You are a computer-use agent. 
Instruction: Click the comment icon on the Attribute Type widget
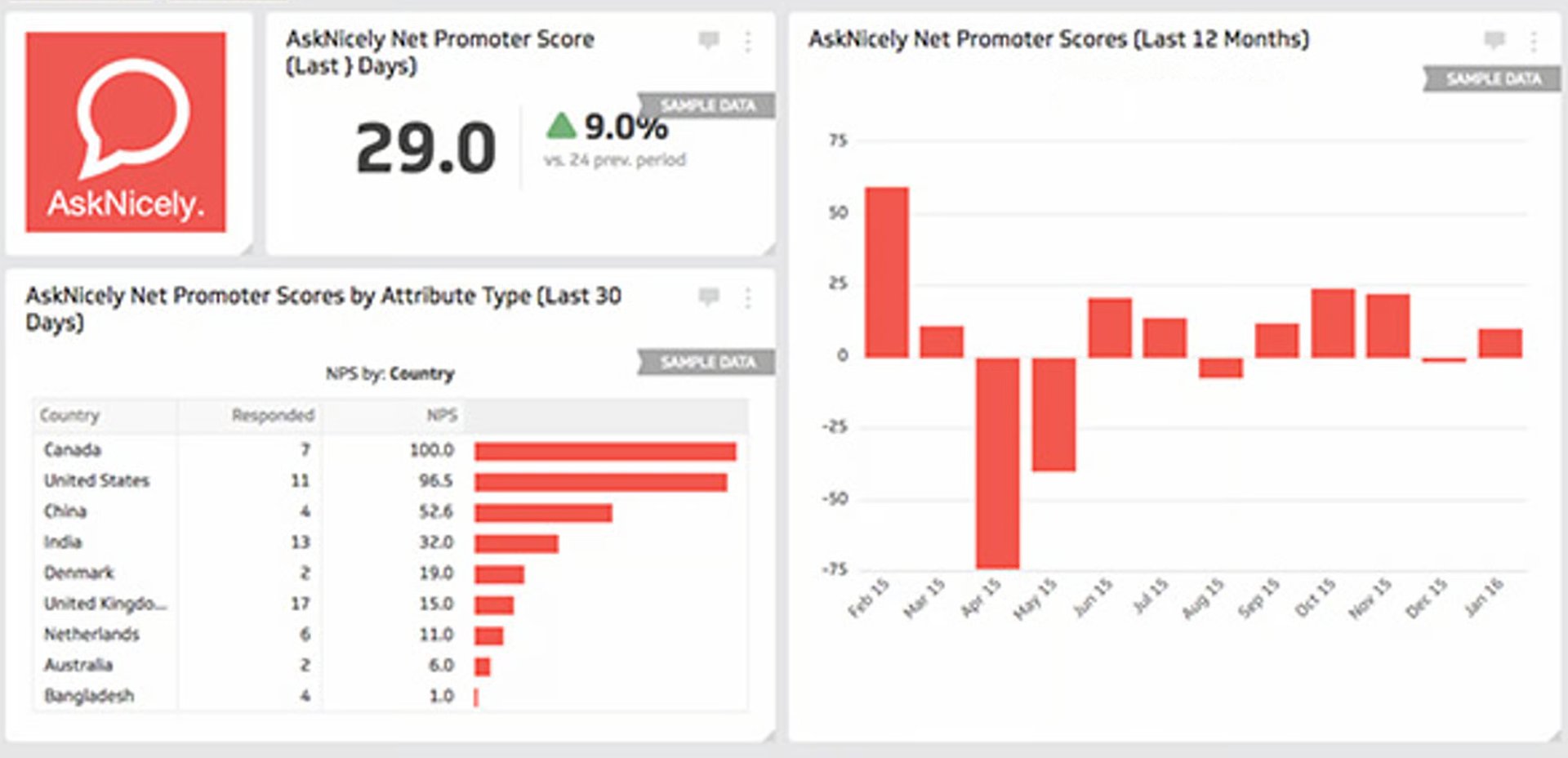click(x=707, y=297)
